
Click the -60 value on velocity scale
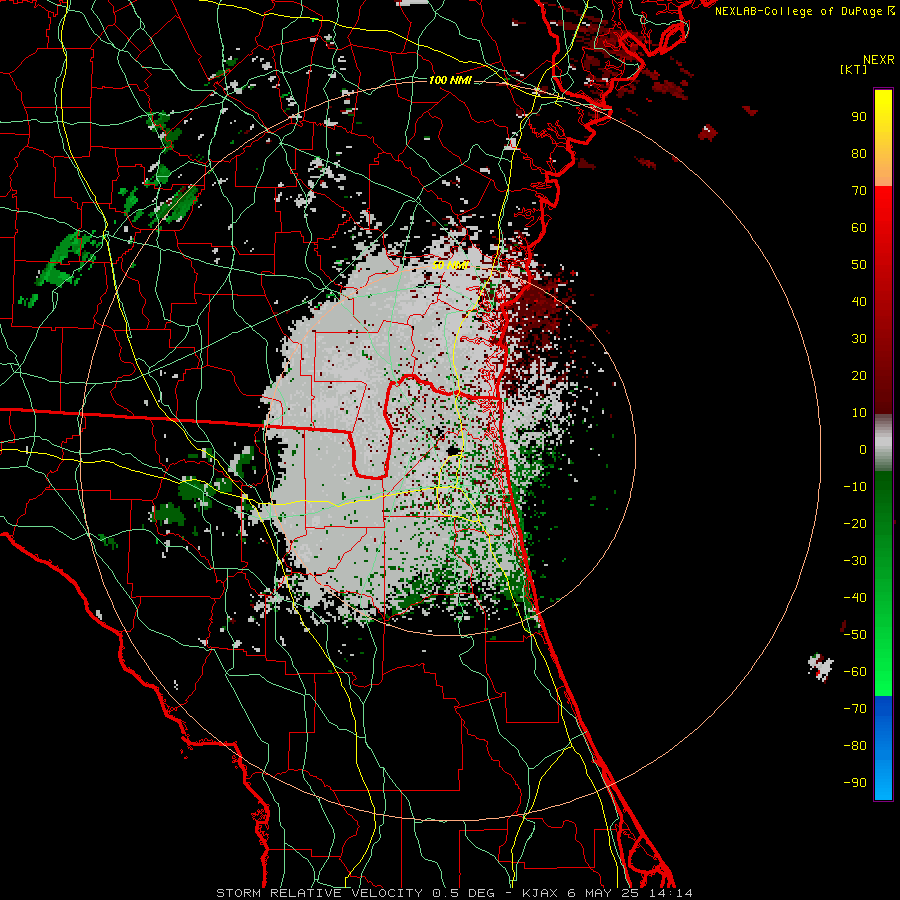pos(855,672)
